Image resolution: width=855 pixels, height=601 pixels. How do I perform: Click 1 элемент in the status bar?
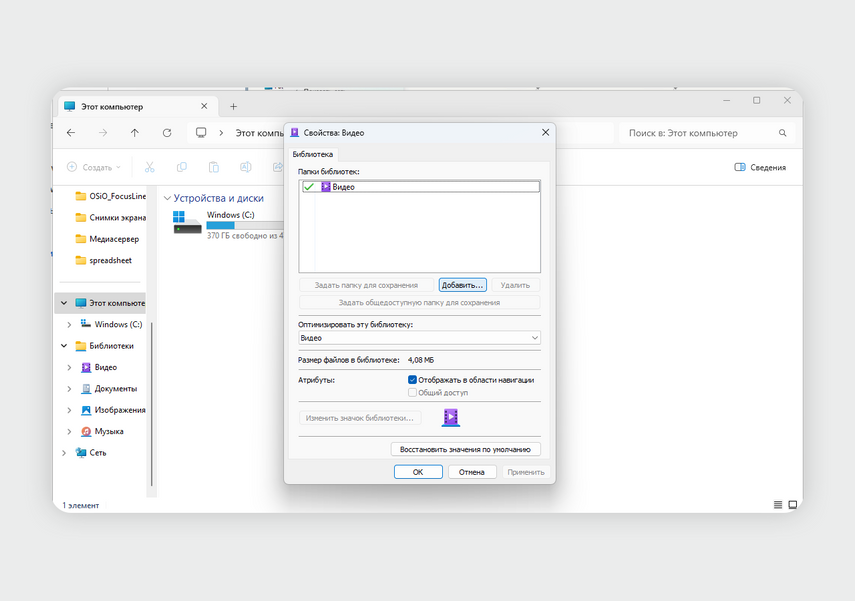coord(81,505)
